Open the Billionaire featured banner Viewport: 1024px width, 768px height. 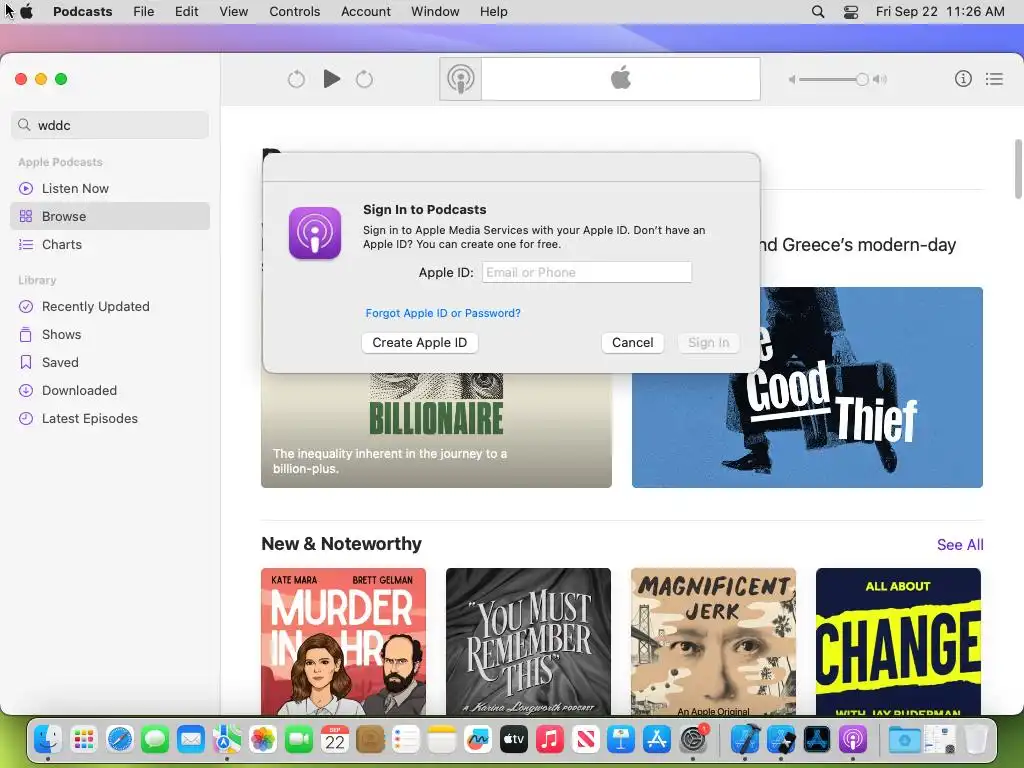[x=436, y=430]
